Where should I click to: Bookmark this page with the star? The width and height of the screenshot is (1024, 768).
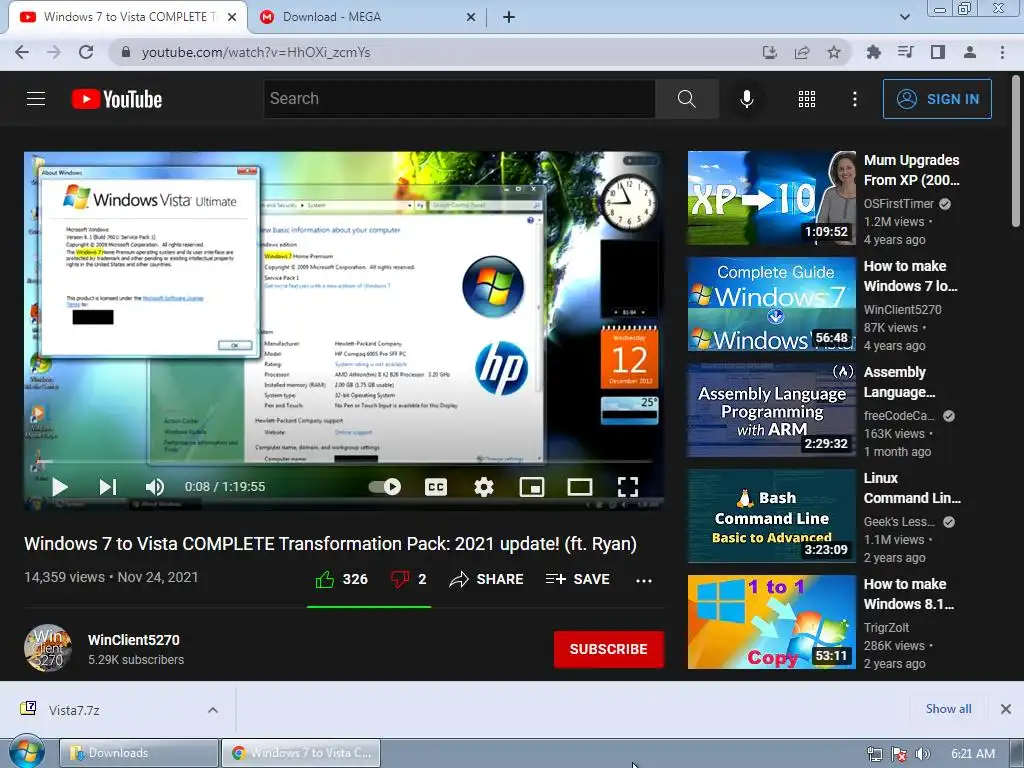(x=834, y=52)
